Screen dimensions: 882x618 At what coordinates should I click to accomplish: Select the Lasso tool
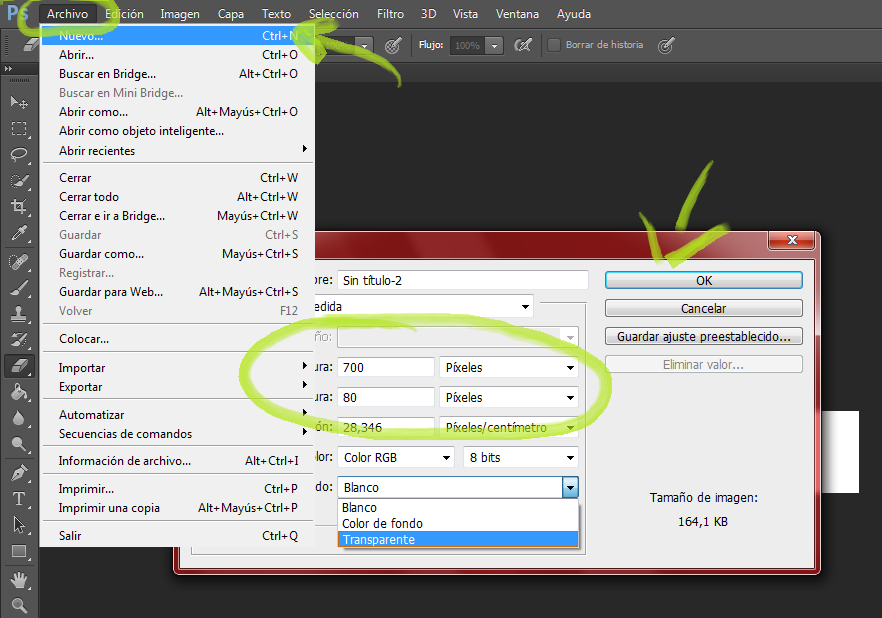click(19, 155)
